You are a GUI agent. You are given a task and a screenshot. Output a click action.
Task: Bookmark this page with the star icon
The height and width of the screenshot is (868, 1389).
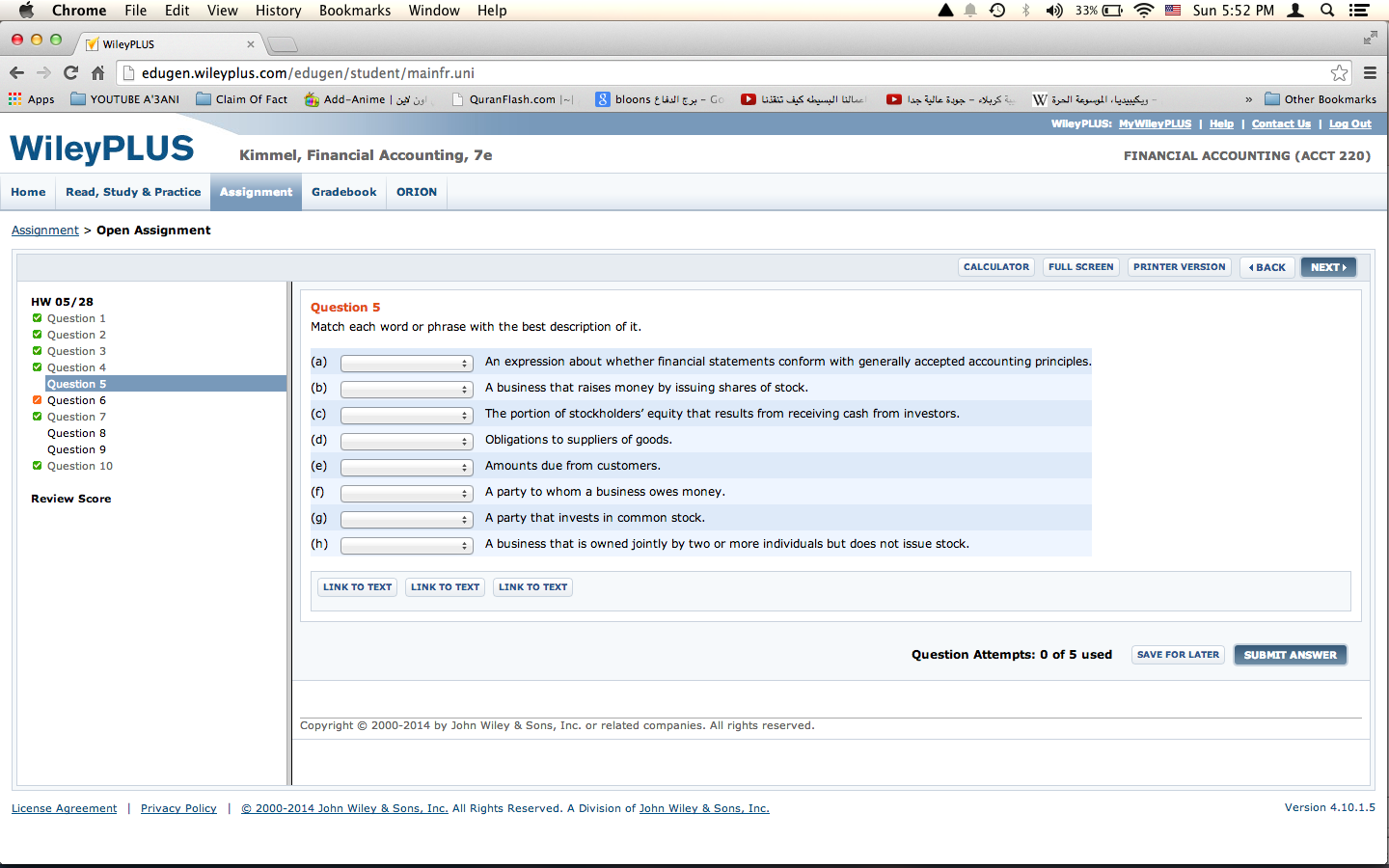[1339, 73]
